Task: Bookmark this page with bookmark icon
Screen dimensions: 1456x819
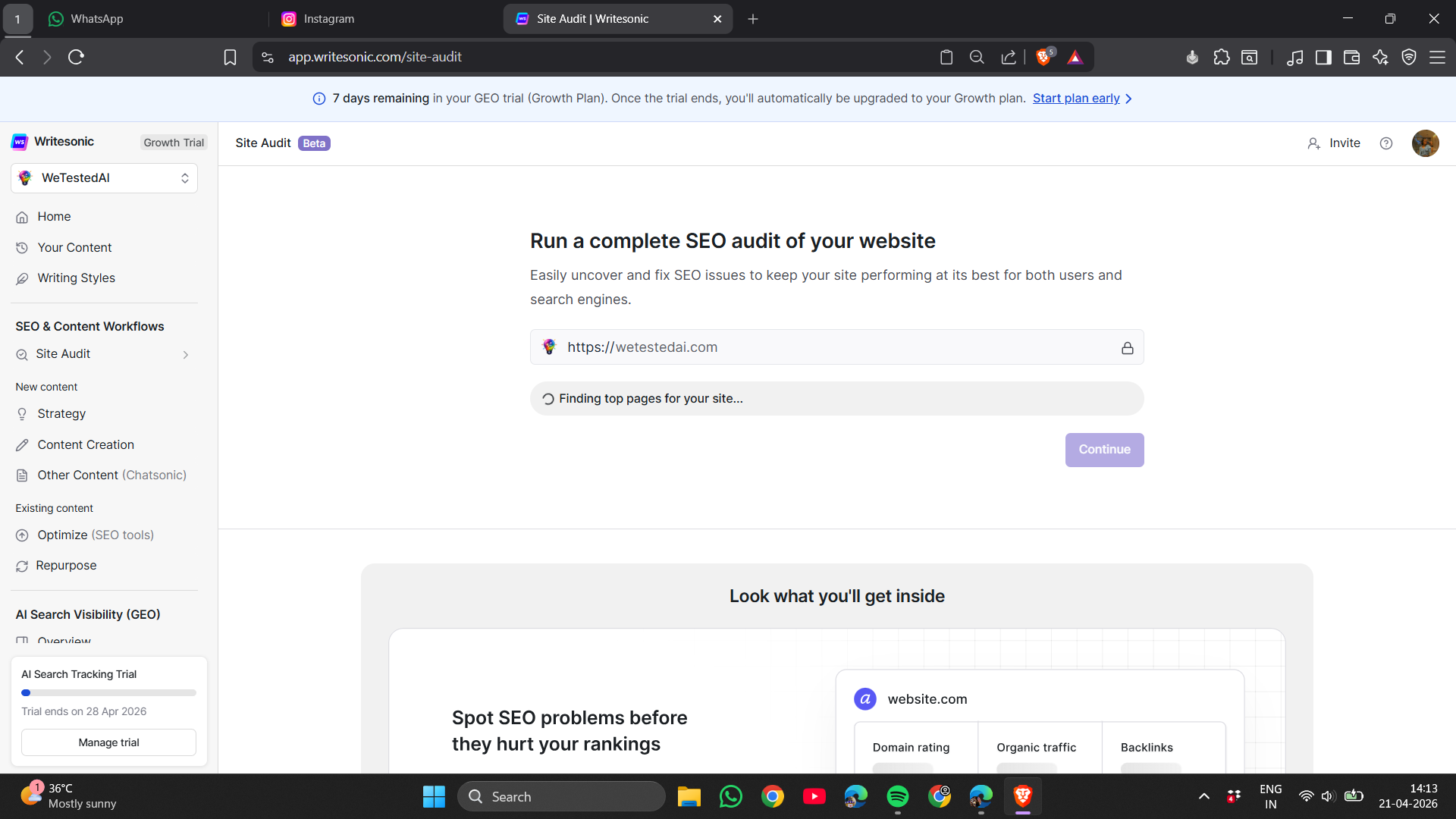Action: click(x=230, y=57)
